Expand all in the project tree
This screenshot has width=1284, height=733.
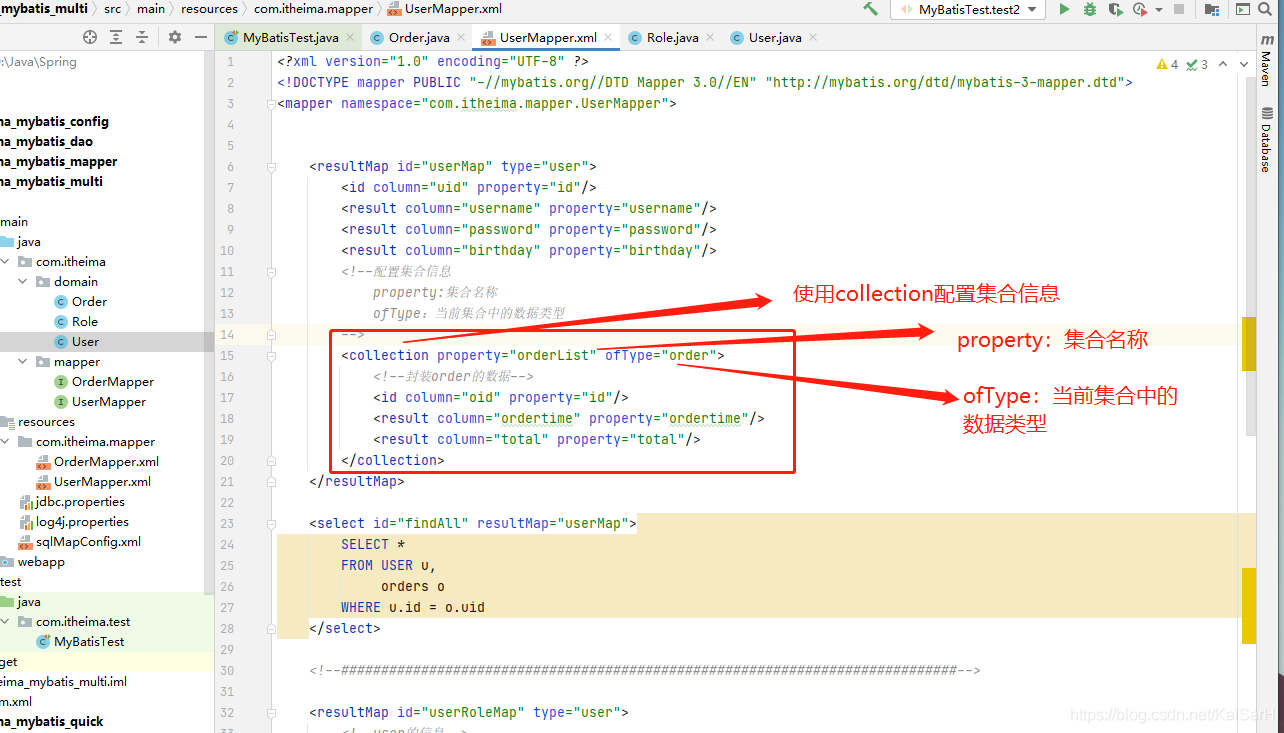[x=116, y=37]
